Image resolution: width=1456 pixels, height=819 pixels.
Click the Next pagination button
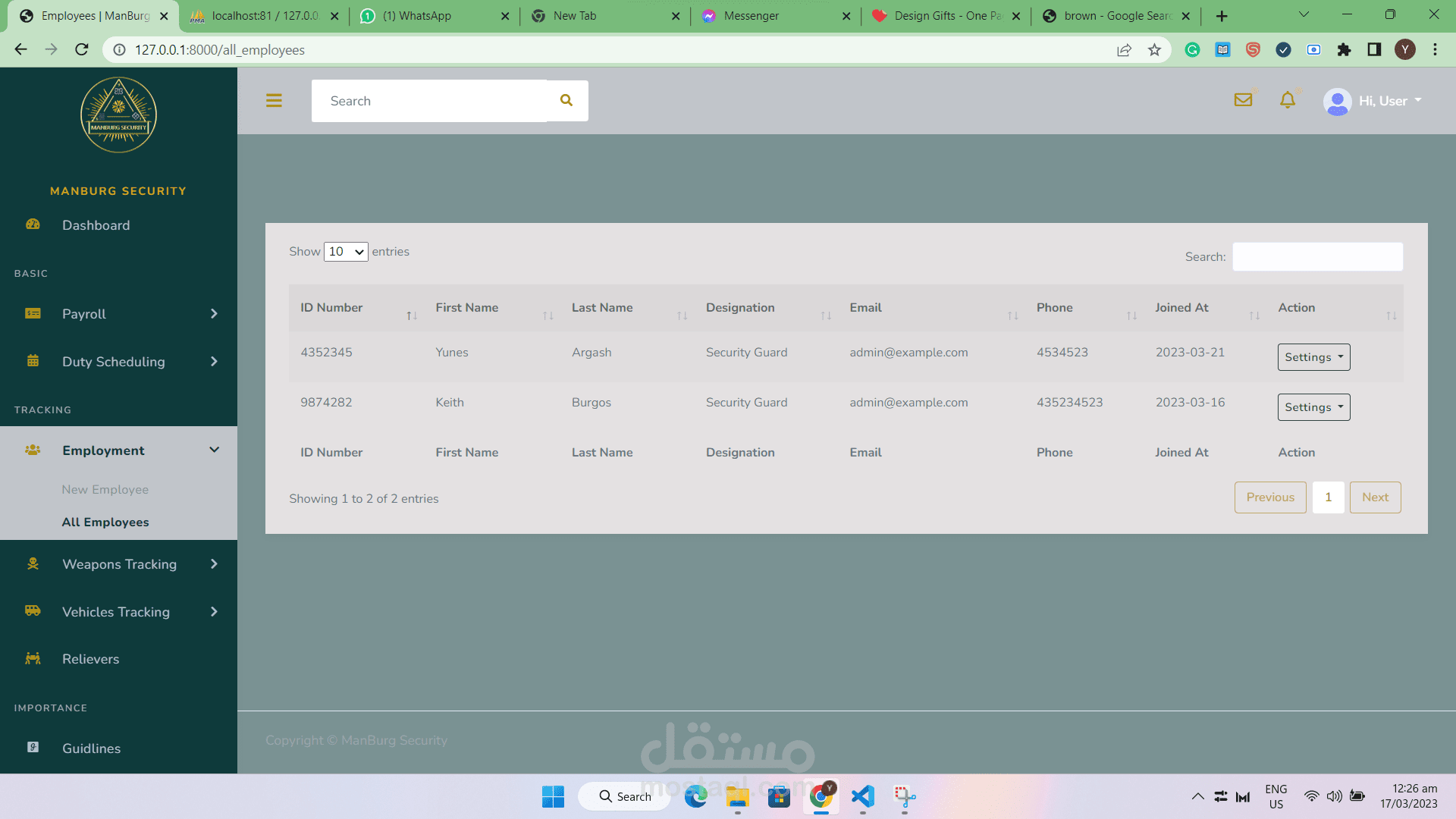[x=1375, y=497]
